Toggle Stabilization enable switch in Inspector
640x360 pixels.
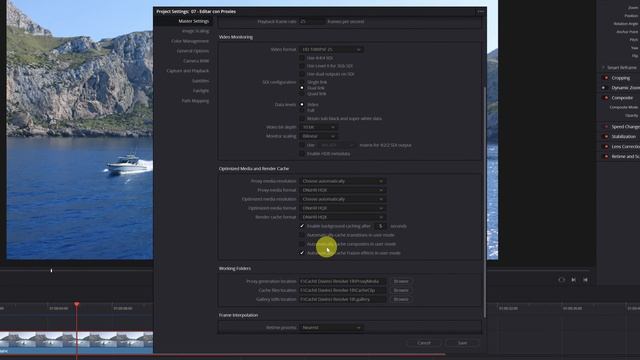606,136
